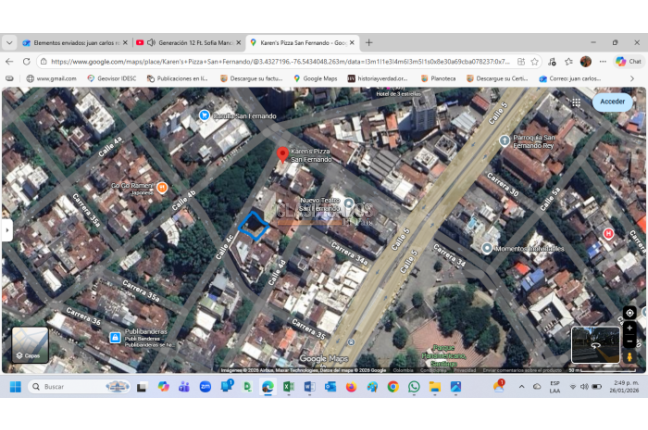
Task: Mute the YouTube tab speaker icon
Action: [151, 43]
